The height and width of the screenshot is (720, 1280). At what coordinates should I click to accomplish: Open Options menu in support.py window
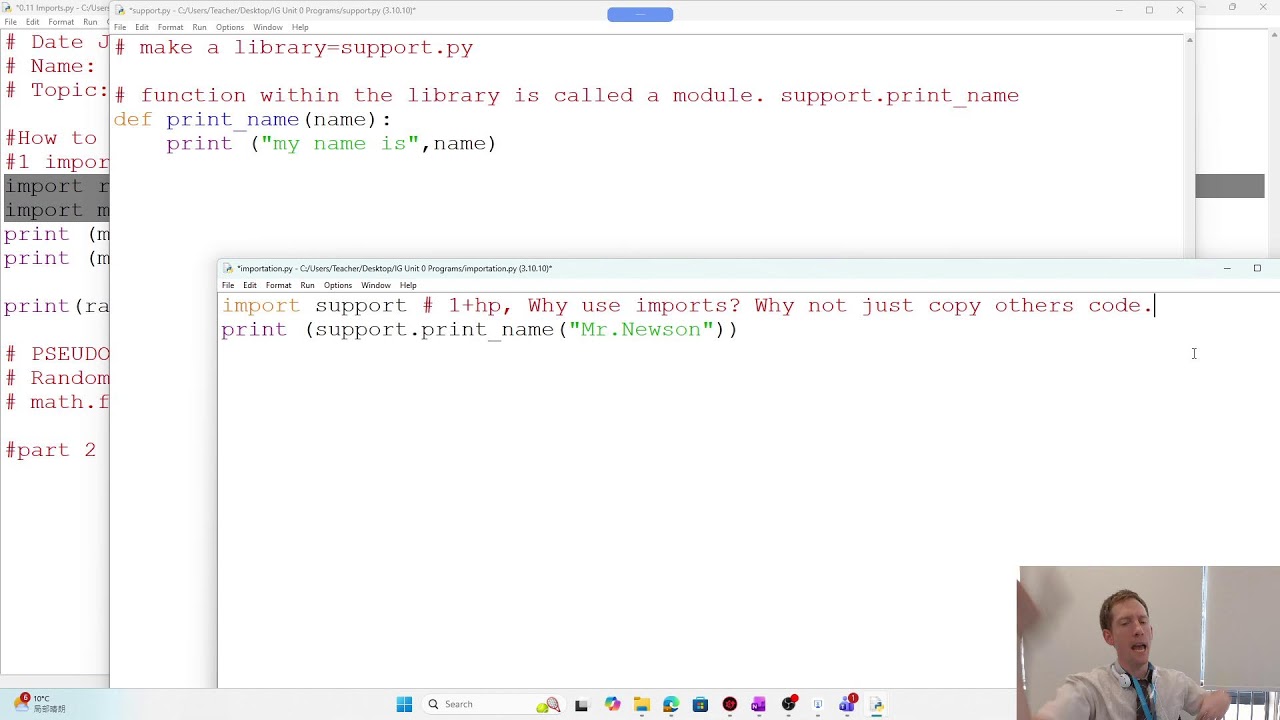point(230,27)
